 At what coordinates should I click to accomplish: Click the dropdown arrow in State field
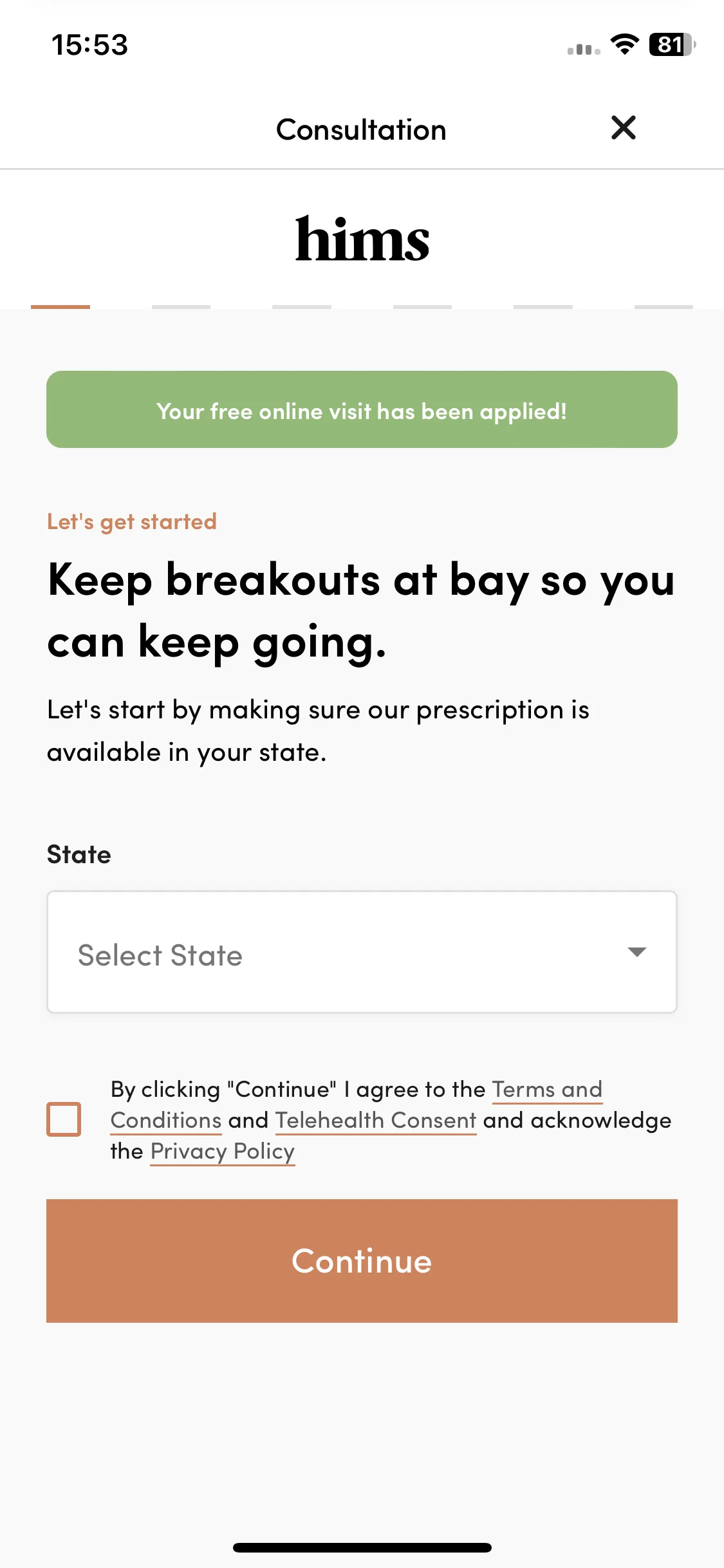tap(636, 952)
